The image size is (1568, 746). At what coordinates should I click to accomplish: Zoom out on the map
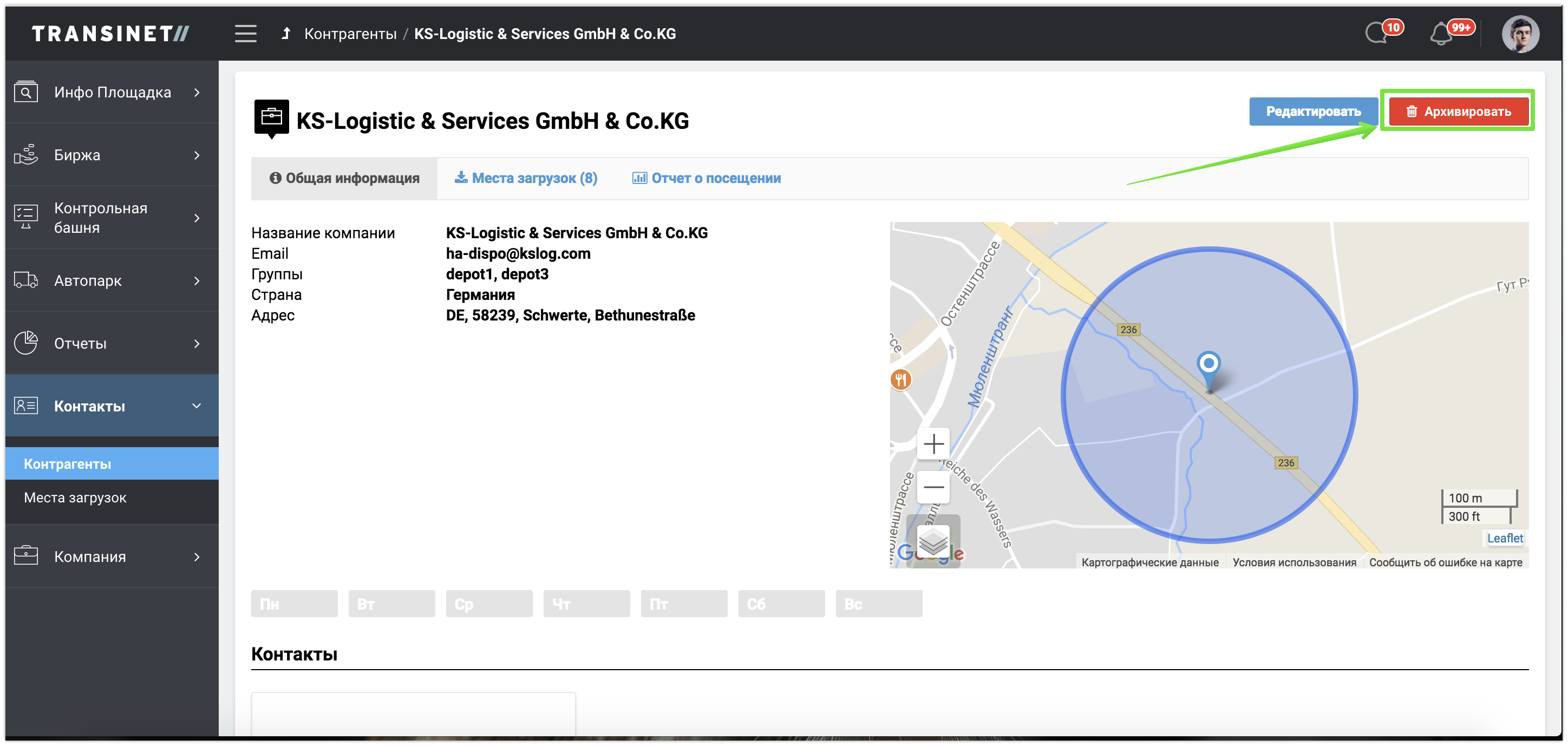[933, 487]
